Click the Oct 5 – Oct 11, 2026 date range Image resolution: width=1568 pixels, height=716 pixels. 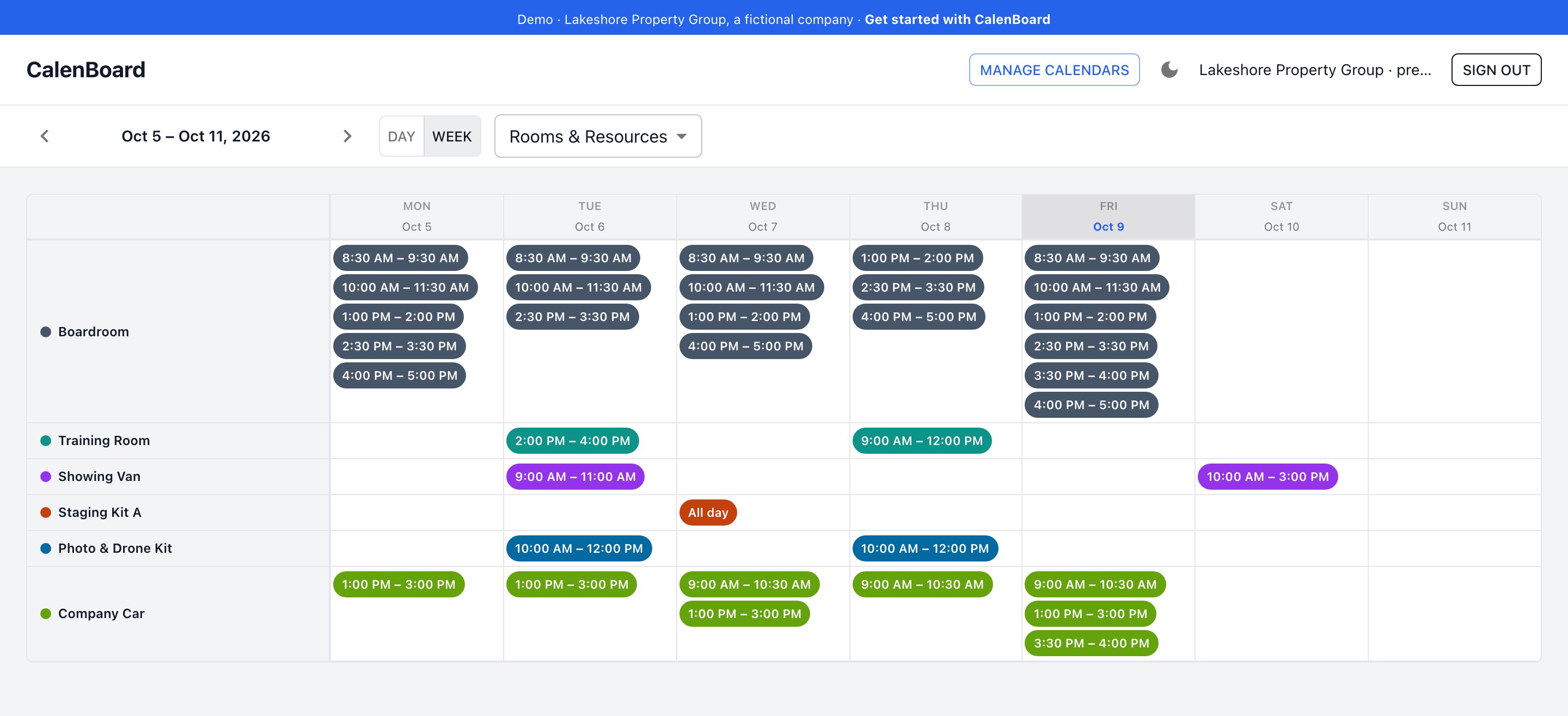click(x=196, y=136)
